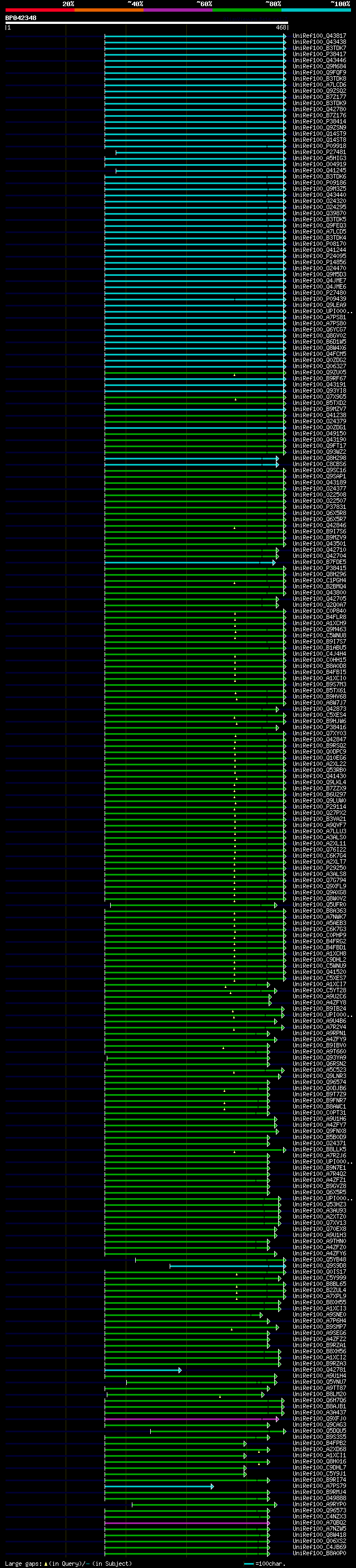The image size is (356, 1568).
Task: Select hit UniRef100_P24095
Action: pos(319,256)
